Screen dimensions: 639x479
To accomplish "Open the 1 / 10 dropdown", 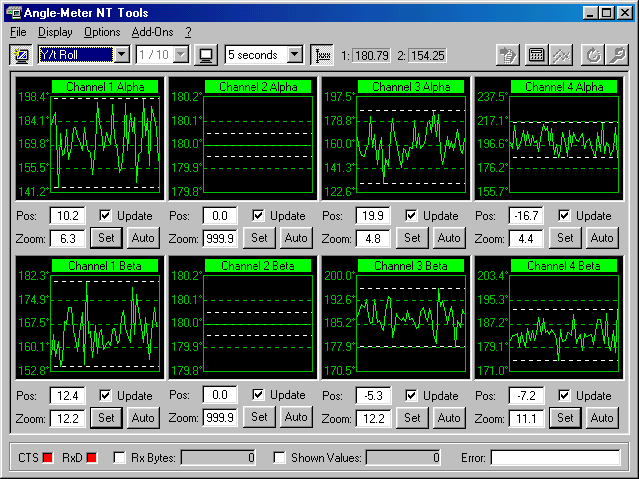I will click(x=181, y=55).
